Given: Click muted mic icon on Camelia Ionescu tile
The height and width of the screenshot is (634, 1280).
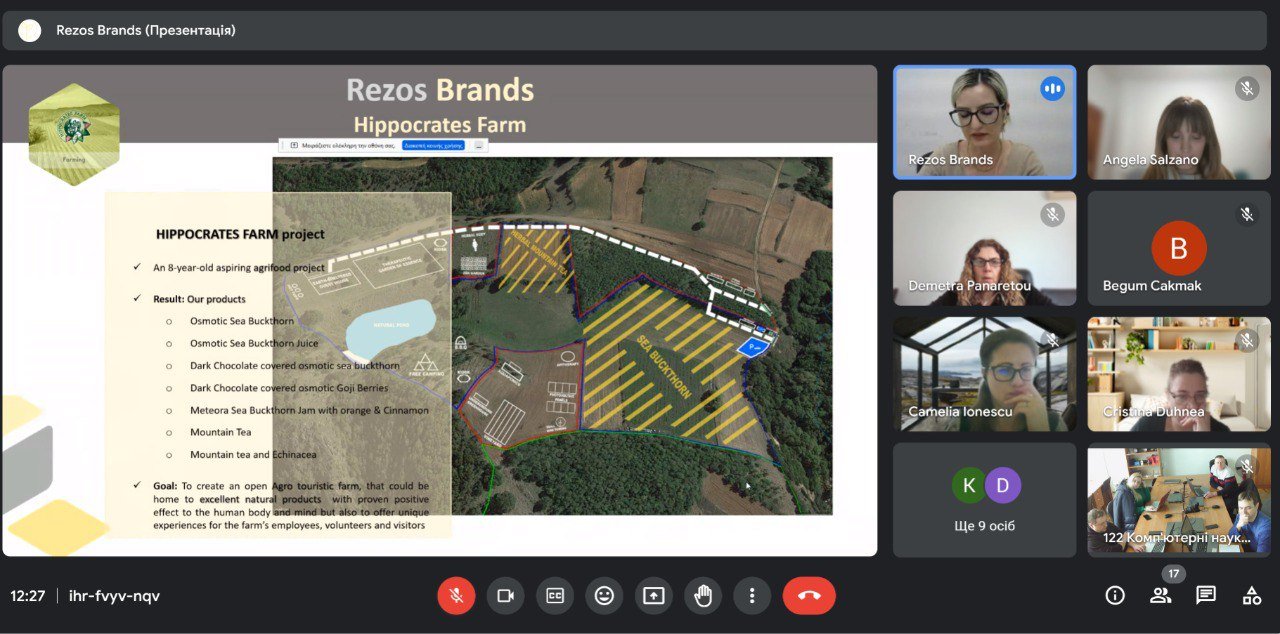Looking at the screenshot, I should 1052,340.
